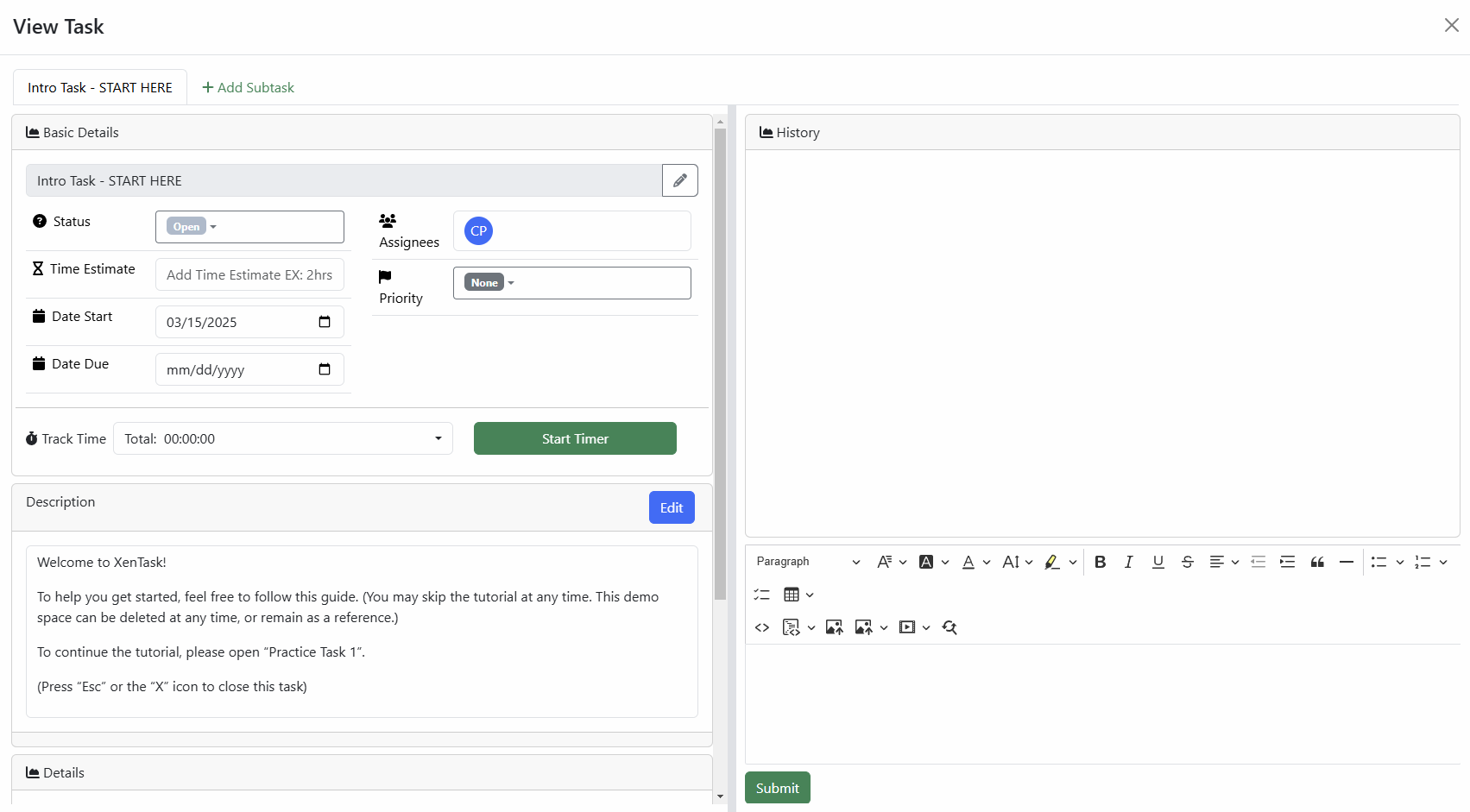Click Add Subtask
This screenshot has width=1470, height=812.
[248, 87]
